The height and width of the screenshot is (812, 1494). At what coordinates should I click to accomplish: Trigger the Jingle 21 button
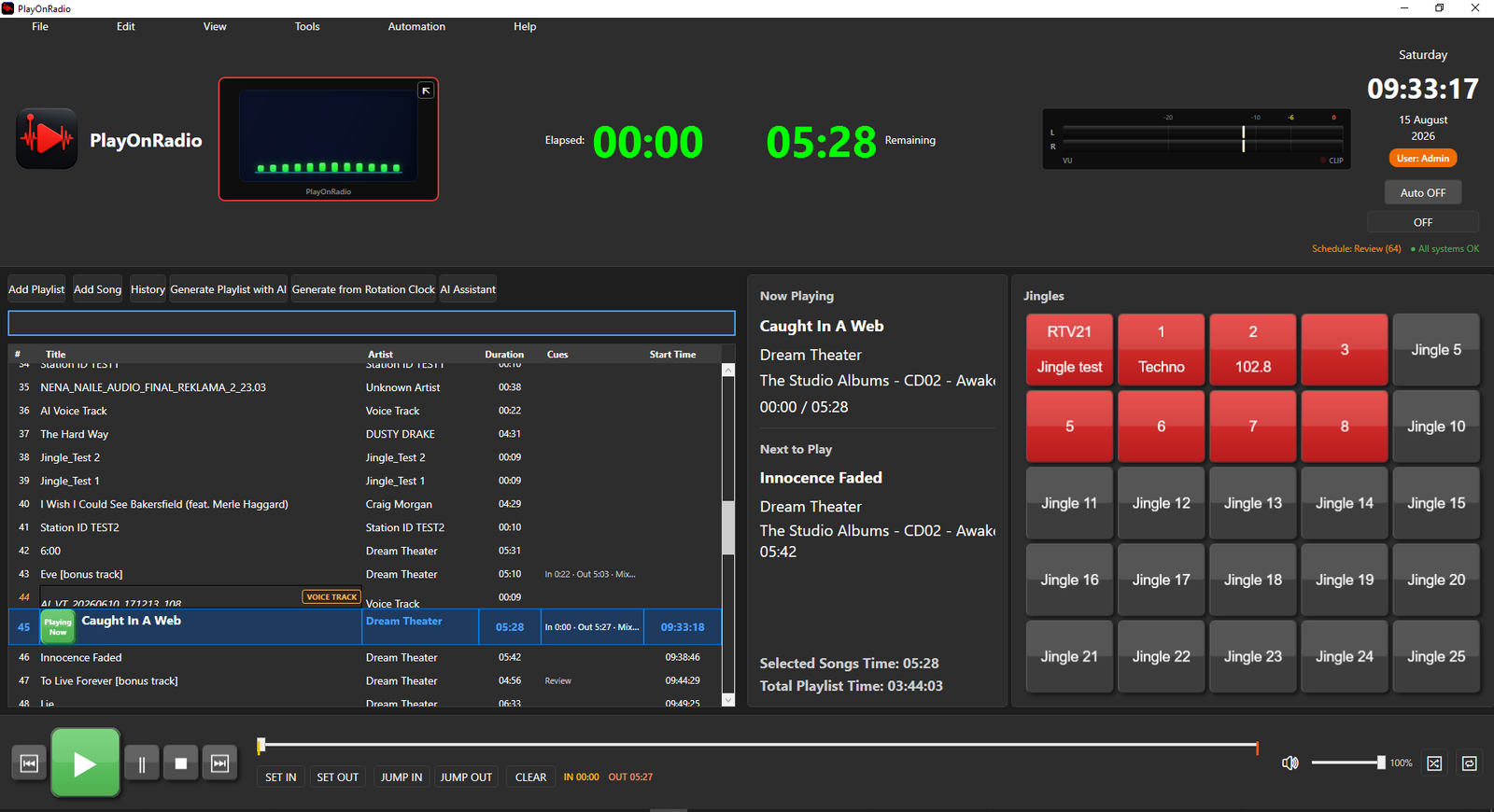(1069, 656)
